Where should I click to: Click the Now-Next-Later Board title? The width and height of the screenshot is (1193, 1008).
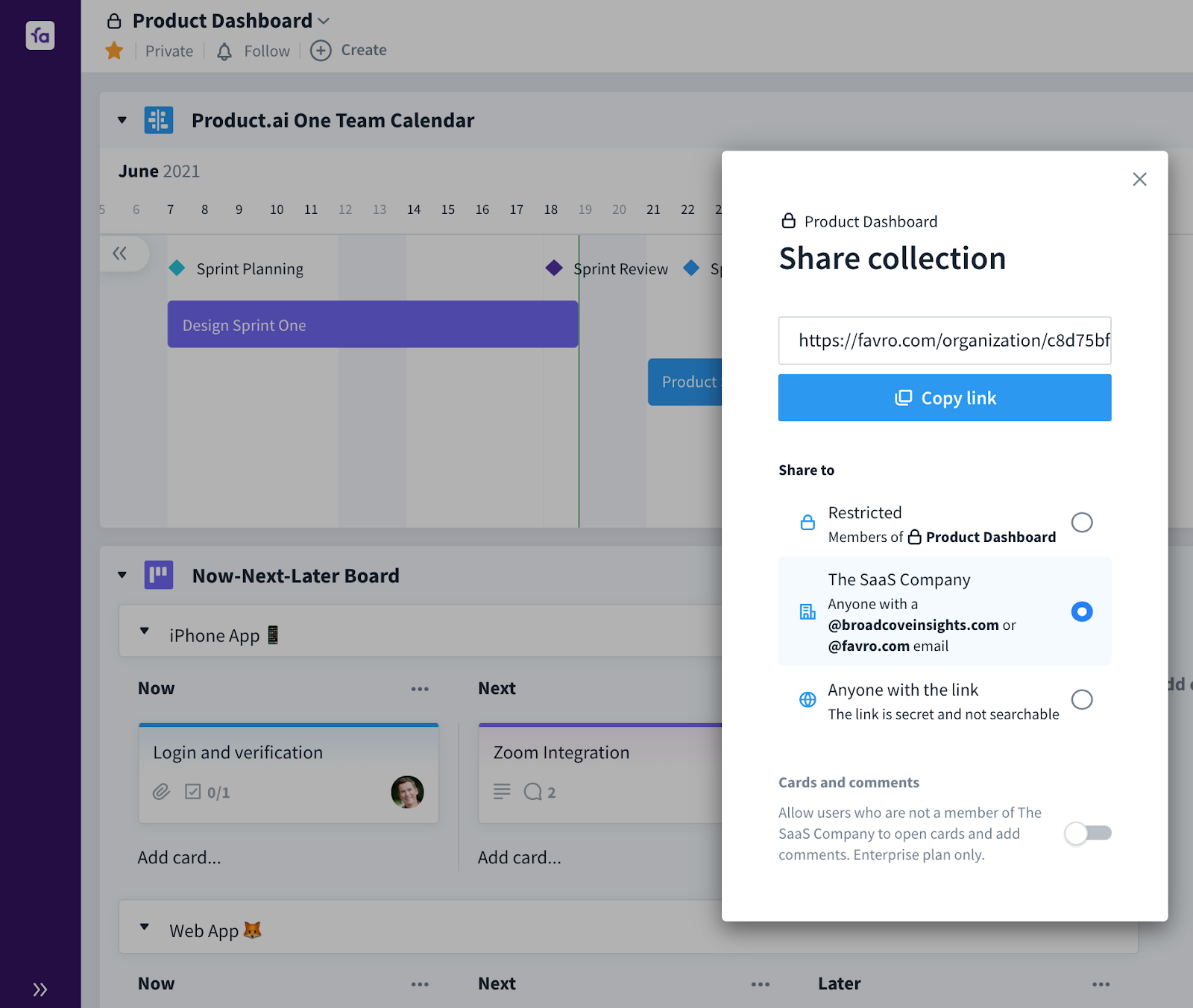pyautogui.click(x=296, y=576)
